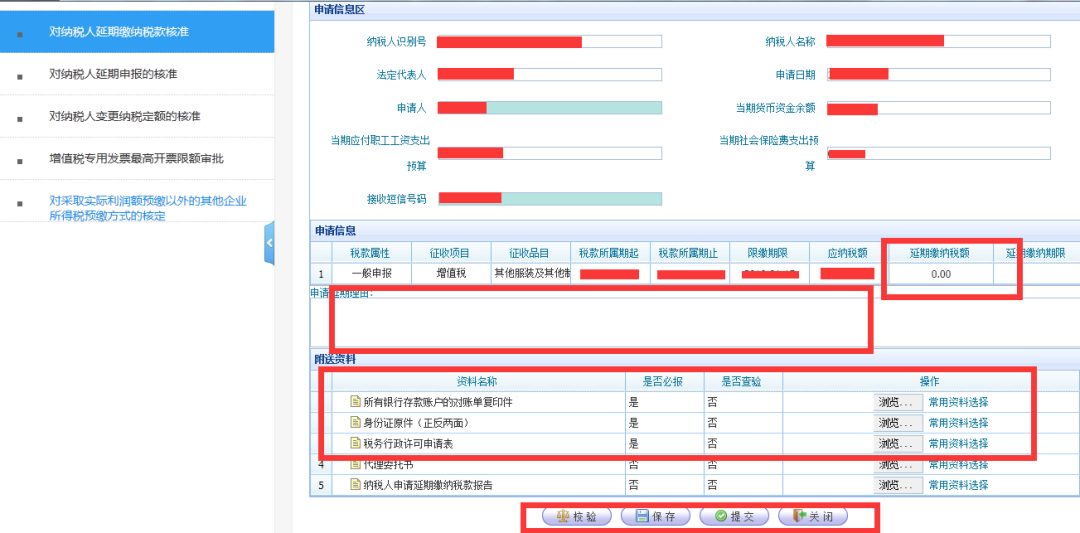Click document icon beside 税务行政许可申请表

(355, 443)
